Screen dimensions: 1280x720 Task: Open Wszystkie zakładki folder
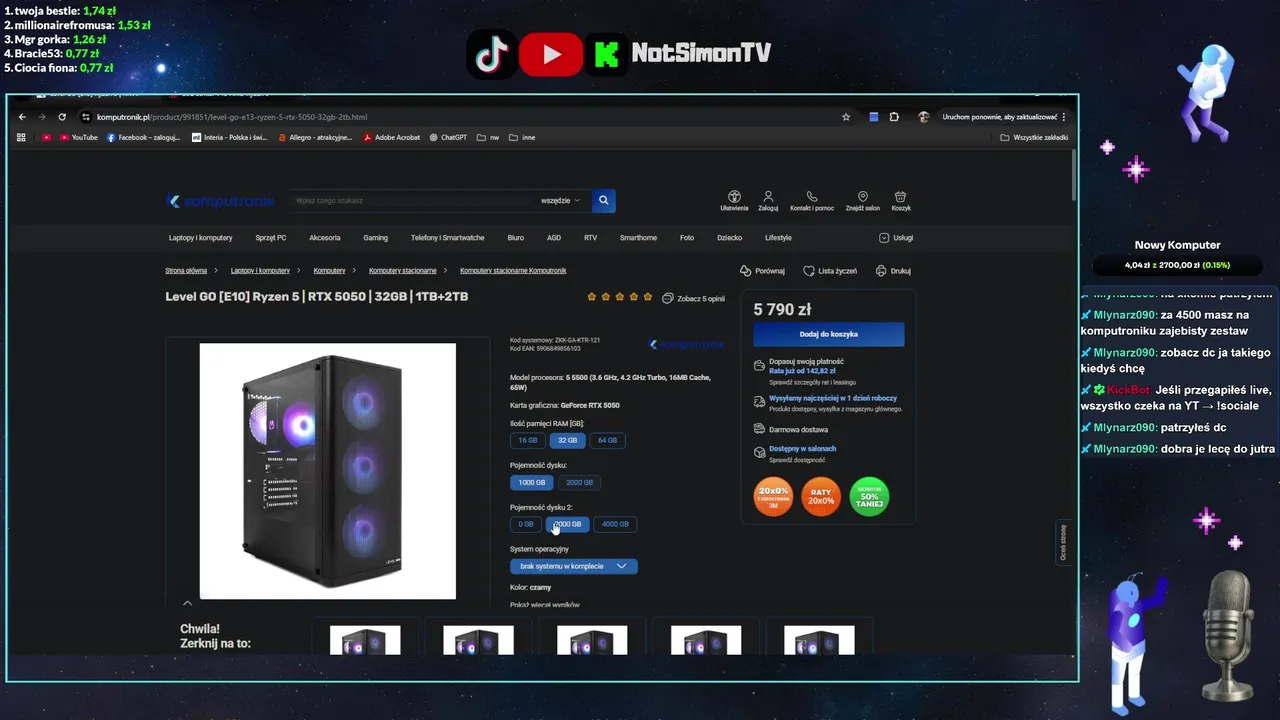[1034, 137]
